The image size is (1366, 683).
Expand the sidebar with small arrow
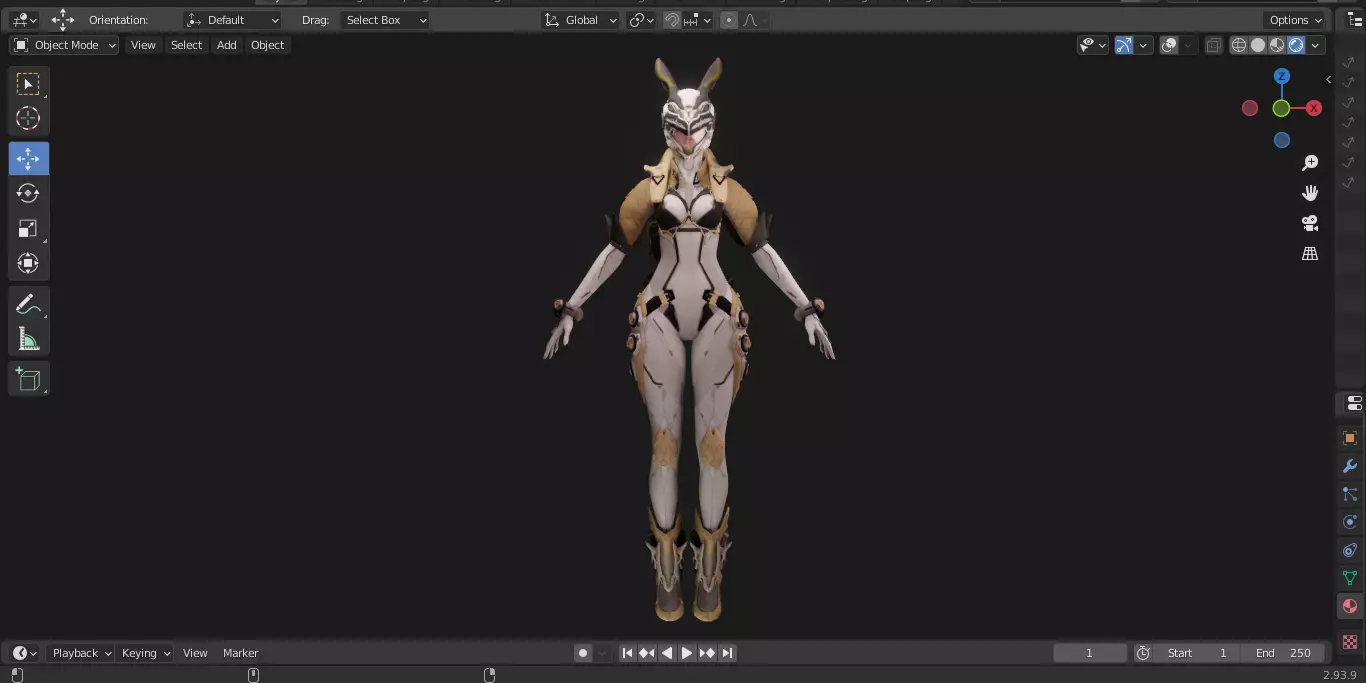pyautogui.click(x=1328, y=79)
